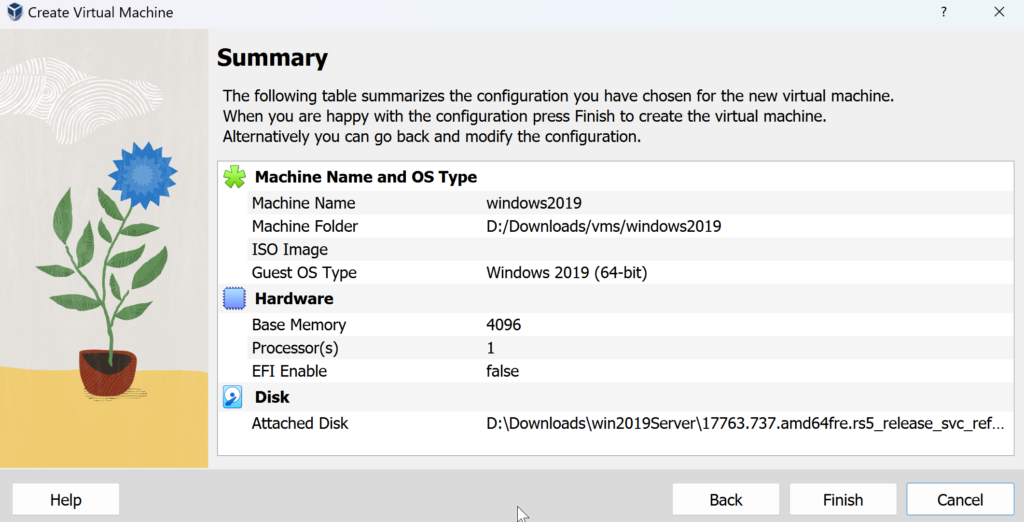Select the 'Machine Name and OS Type' header

point(366,177)
